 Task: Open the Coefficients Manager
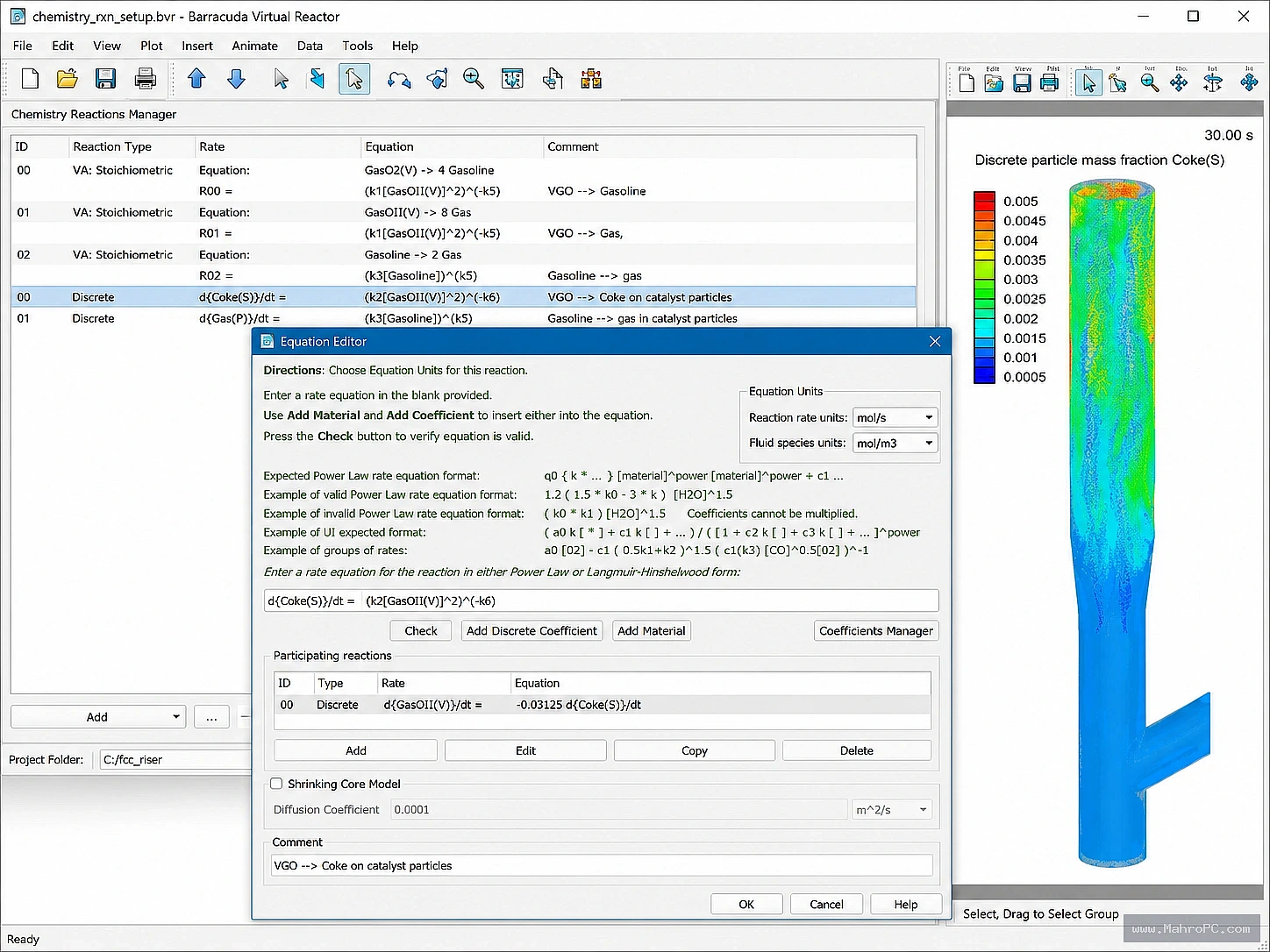876,630
